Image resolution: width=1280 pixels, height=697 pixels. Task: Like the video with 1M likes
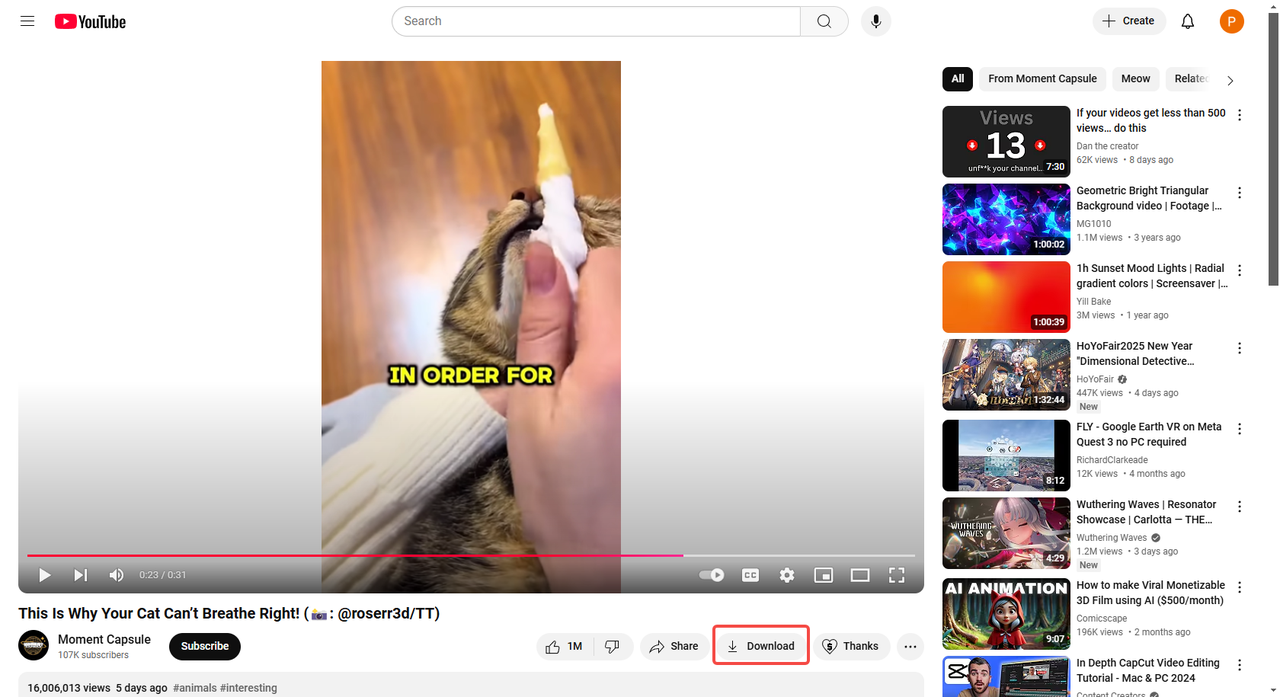tap(565, 646)
